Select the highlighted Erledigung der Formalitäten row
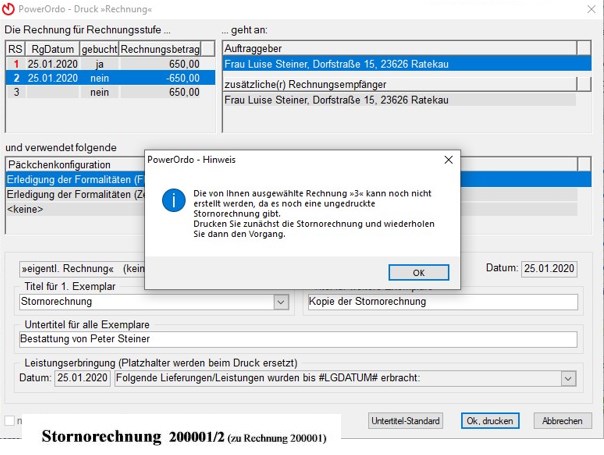The height and width of the screenshot is (455, 604). pyautogui.click(x=75, y=180)
